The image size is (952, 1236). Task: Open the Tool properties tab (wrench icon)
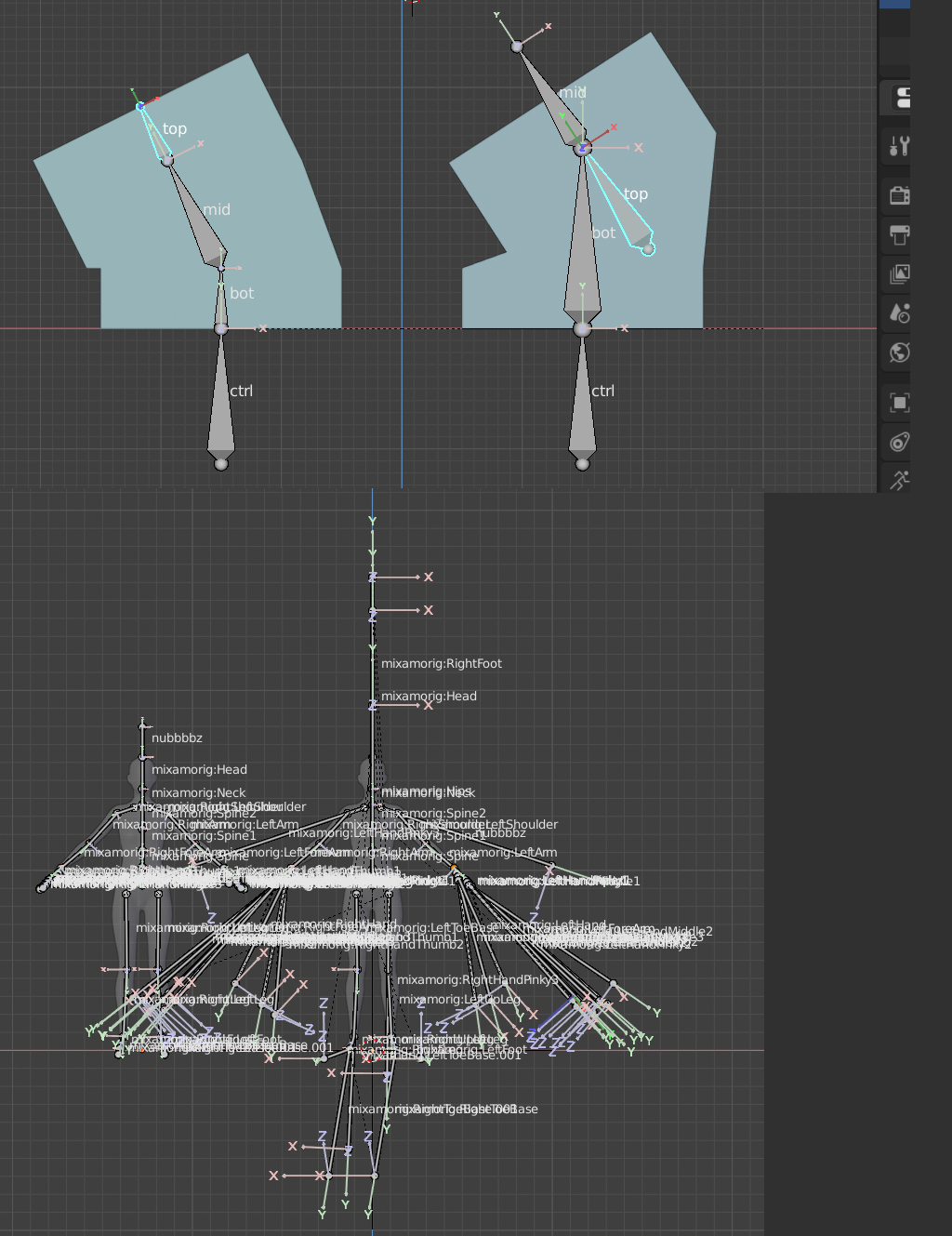point(899,145)
